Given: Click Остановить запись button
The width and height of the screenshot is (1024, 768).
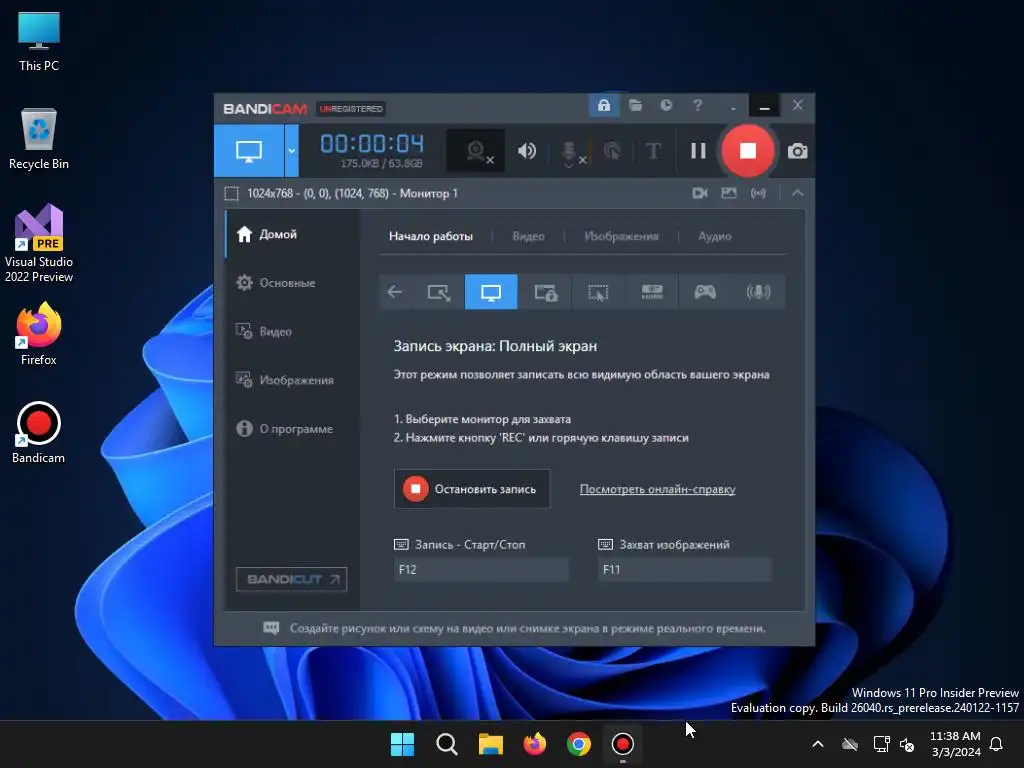Looking at the screenshot, I should pos(472,488).
